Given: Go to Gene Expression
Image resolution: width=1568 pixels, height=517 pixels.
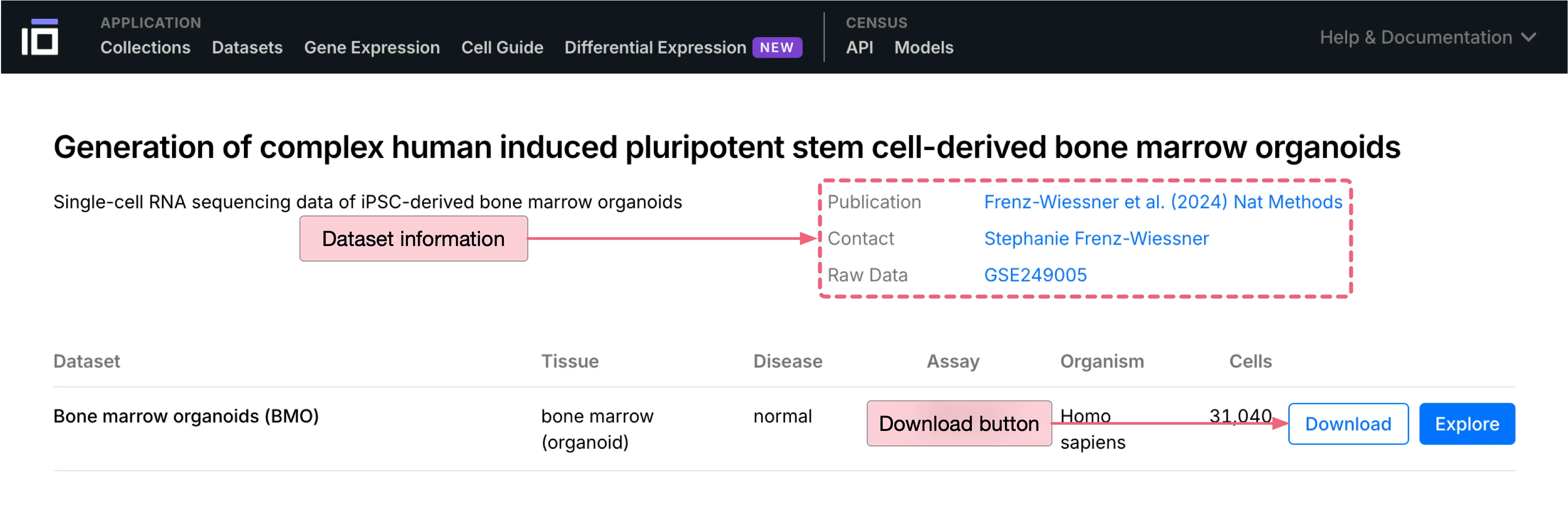Looking at the screenshot, I should pos(372,48).
